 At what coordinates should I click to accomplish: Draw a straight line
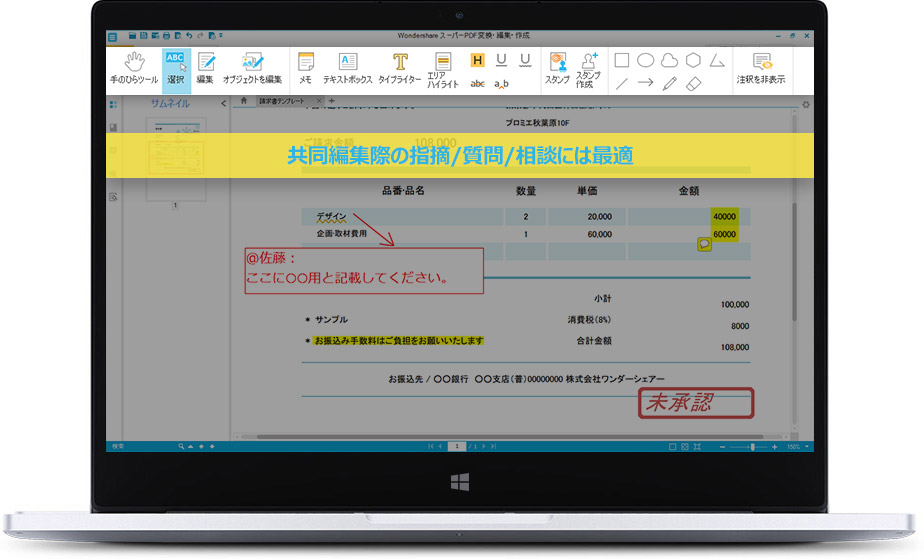pos(622,84)
